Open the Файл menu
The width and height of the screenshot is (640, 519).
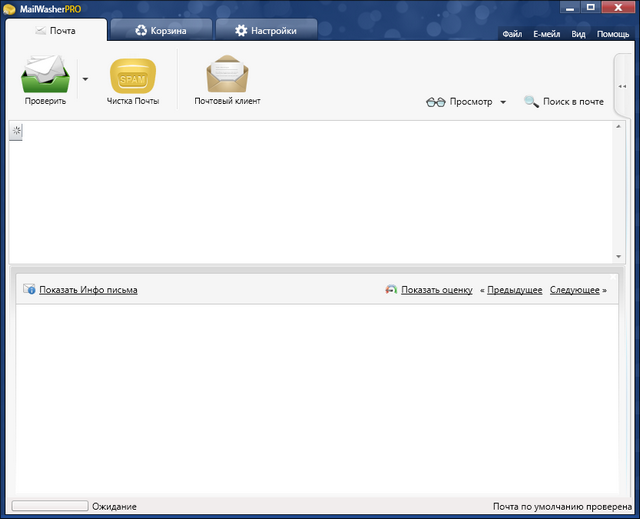coord(513,34)
